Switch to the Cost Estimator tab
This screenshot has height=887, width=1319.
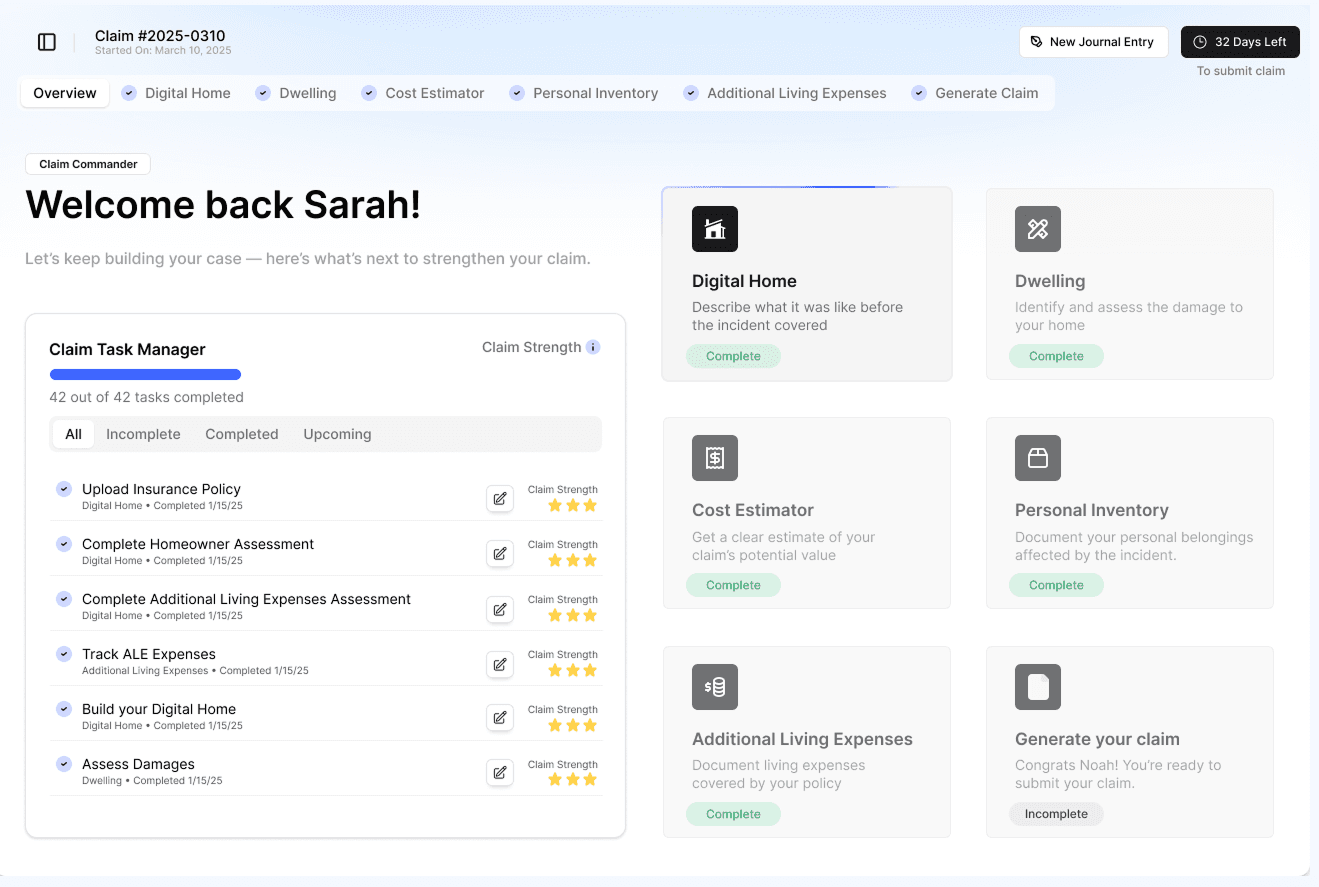tap(434, 93)
